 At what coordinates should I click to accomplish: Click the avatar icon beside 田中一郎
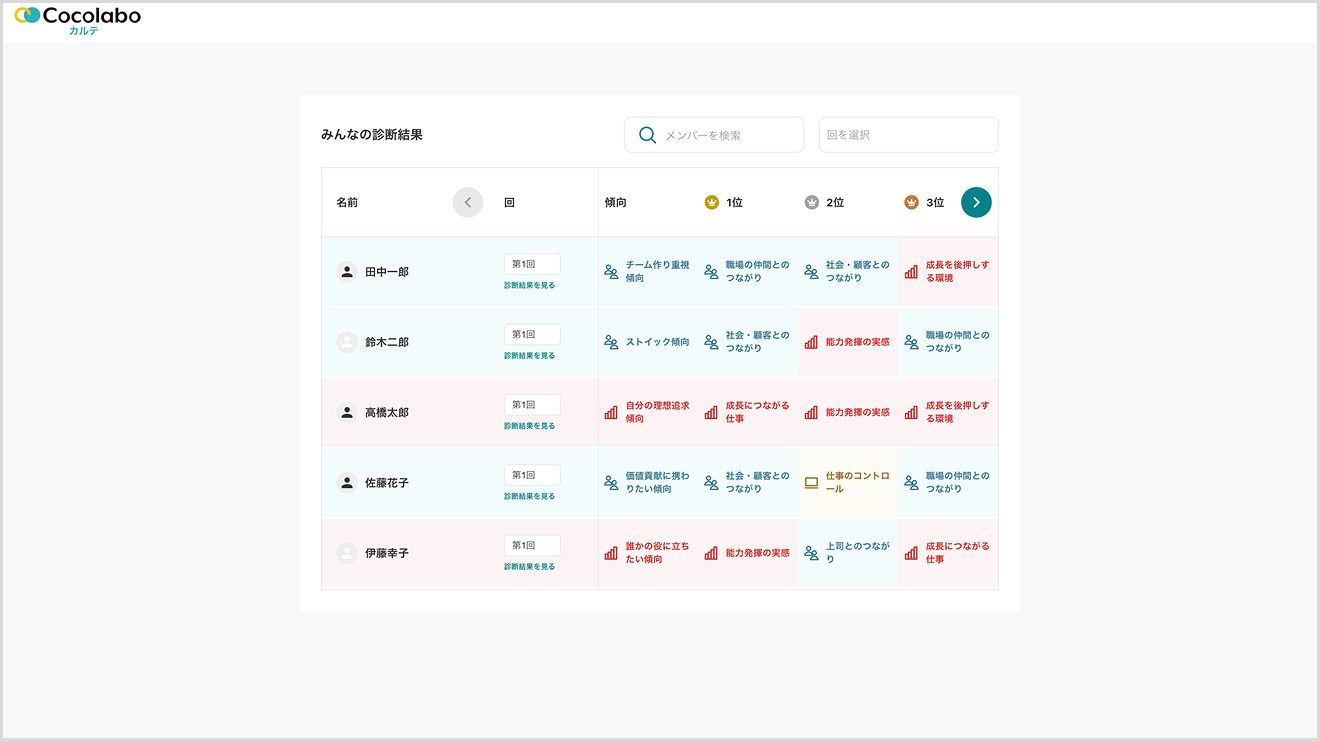tap(346, 271)
